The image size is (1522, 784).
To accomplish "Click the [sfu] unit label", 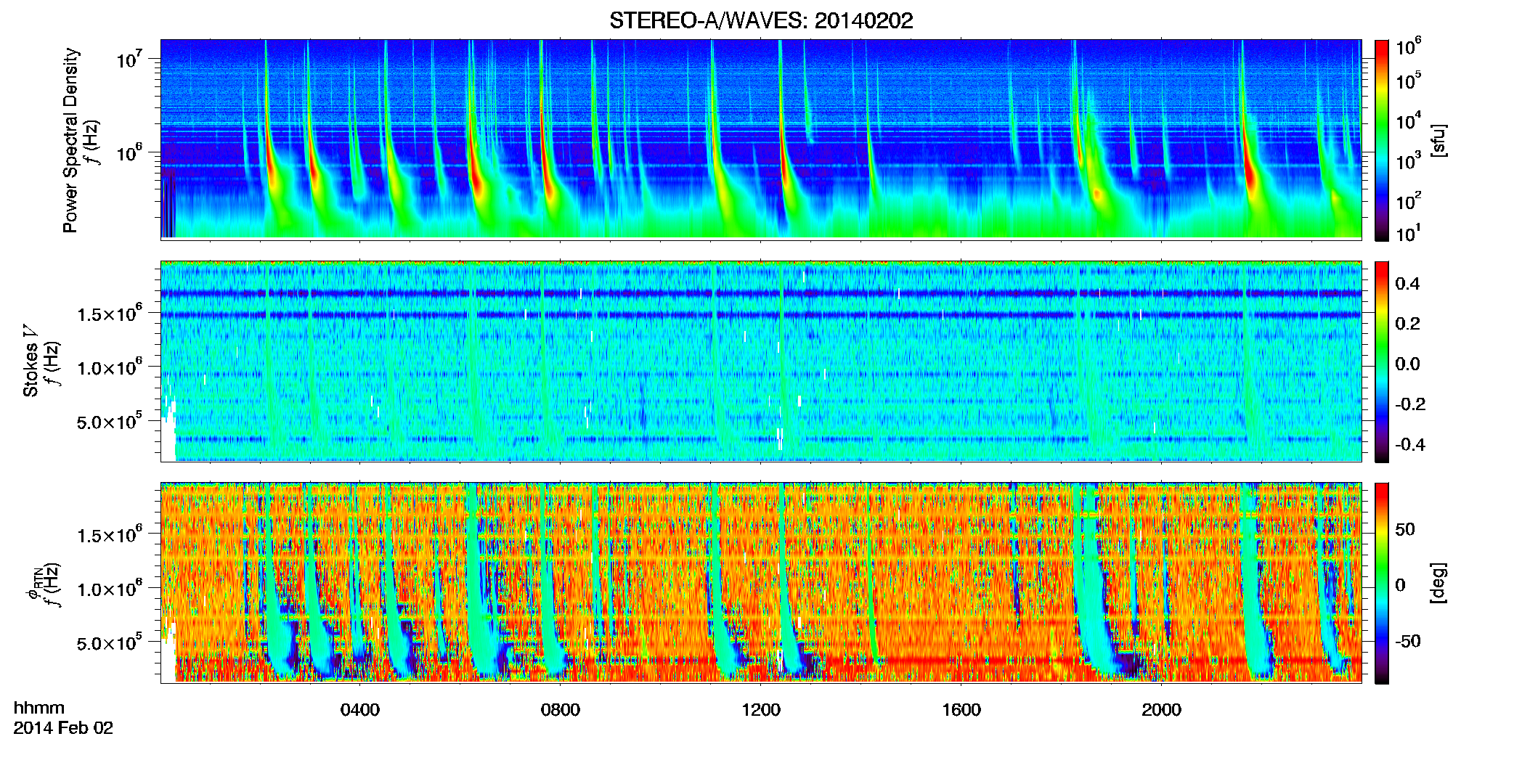I will click(1438, 140).
